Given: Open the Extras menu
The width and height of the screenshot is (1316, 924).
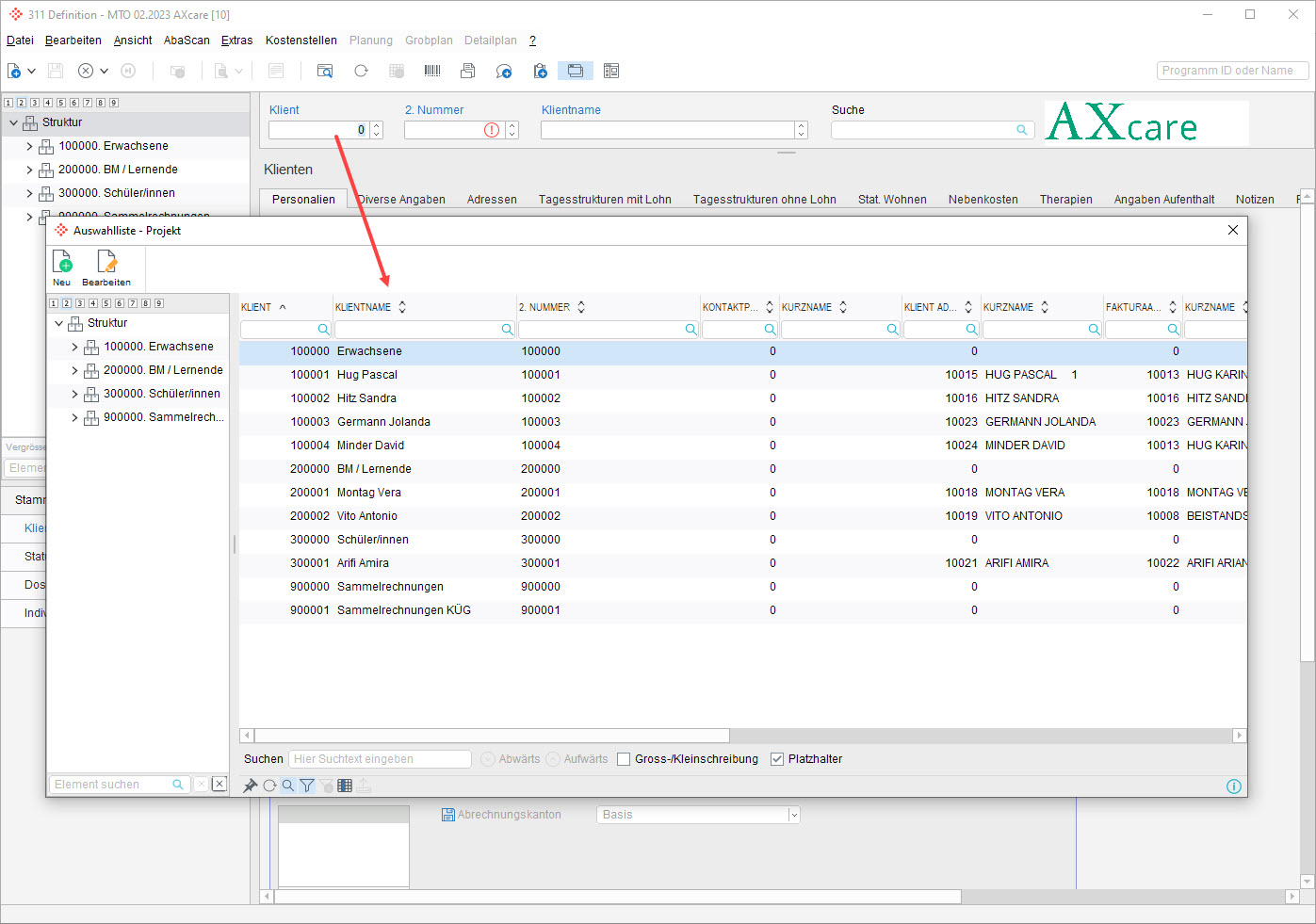Looking at the screenshot, I should (237, 41).
